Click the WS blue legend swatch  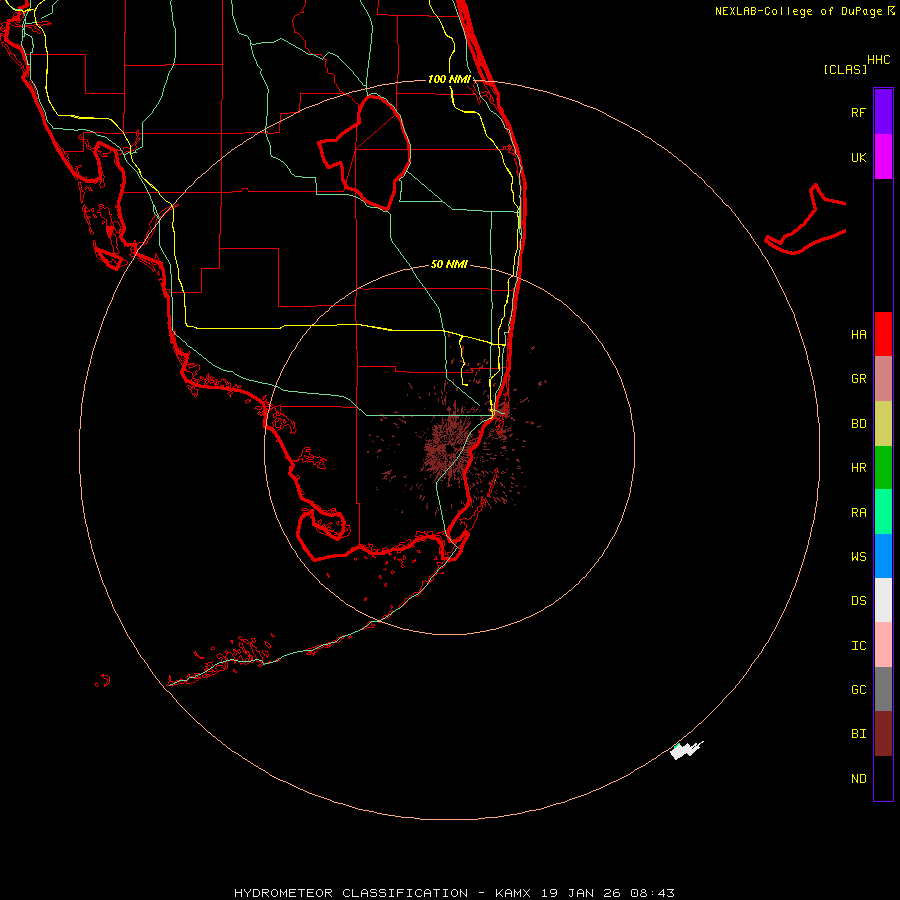883,556
